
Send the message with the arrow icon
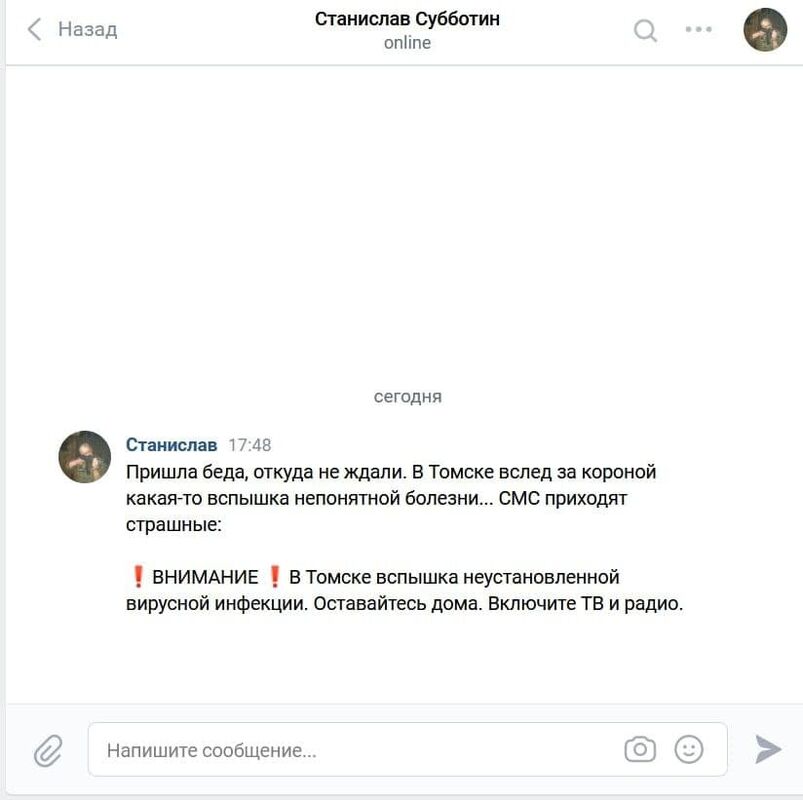pos(768,749)
